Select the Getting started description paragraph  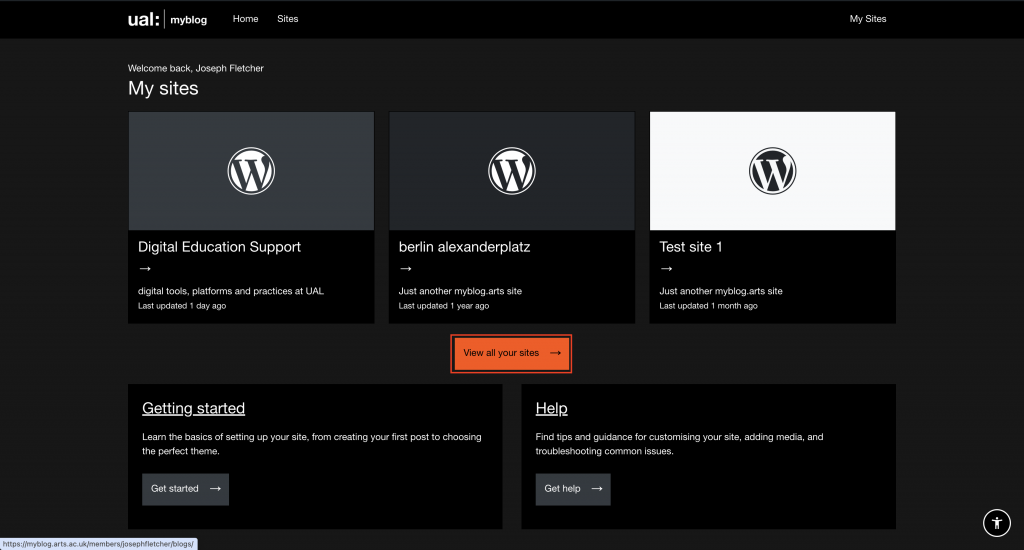pyautogui.click(x=312, y=444)
